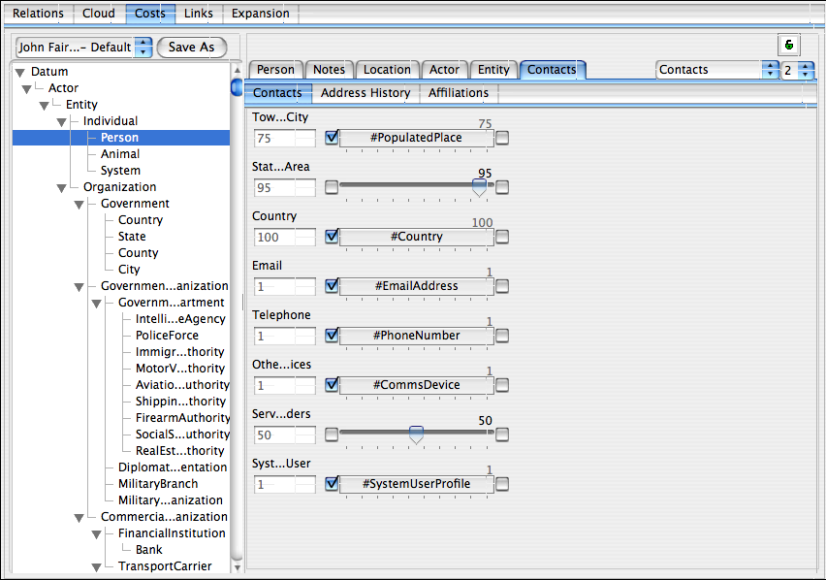
Task: Collapse the Entity tree node
Action: coord(44,106)
